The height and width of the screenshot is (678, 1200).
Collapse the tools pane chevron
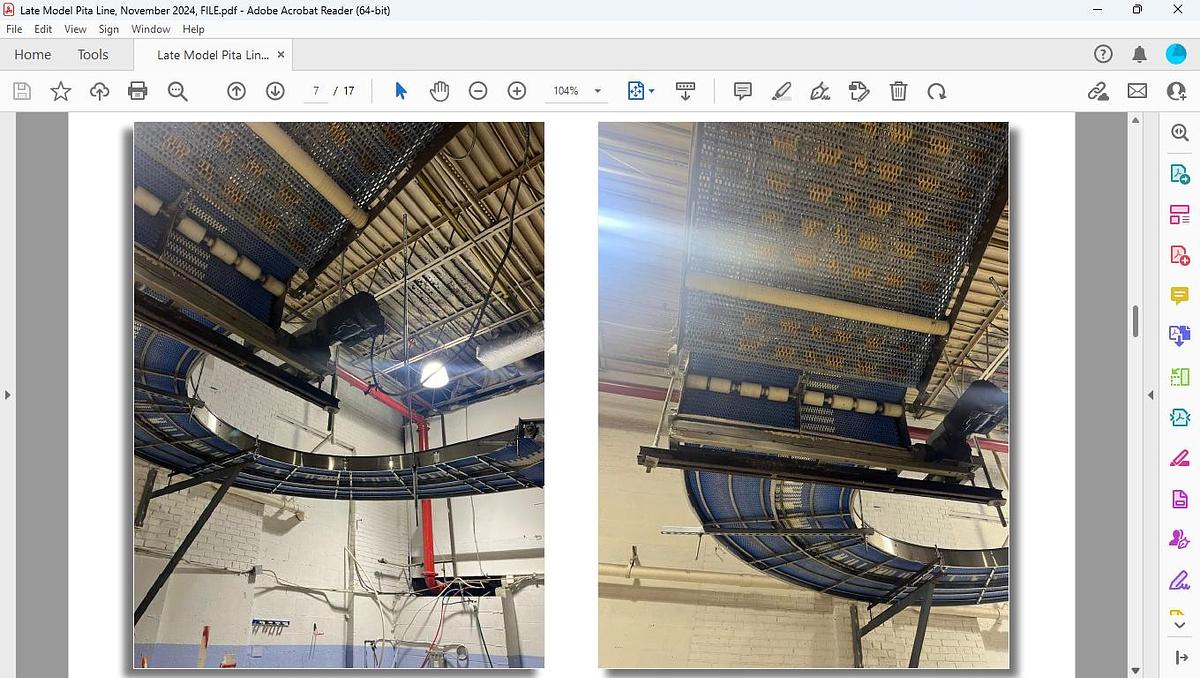coord(1152,395)
